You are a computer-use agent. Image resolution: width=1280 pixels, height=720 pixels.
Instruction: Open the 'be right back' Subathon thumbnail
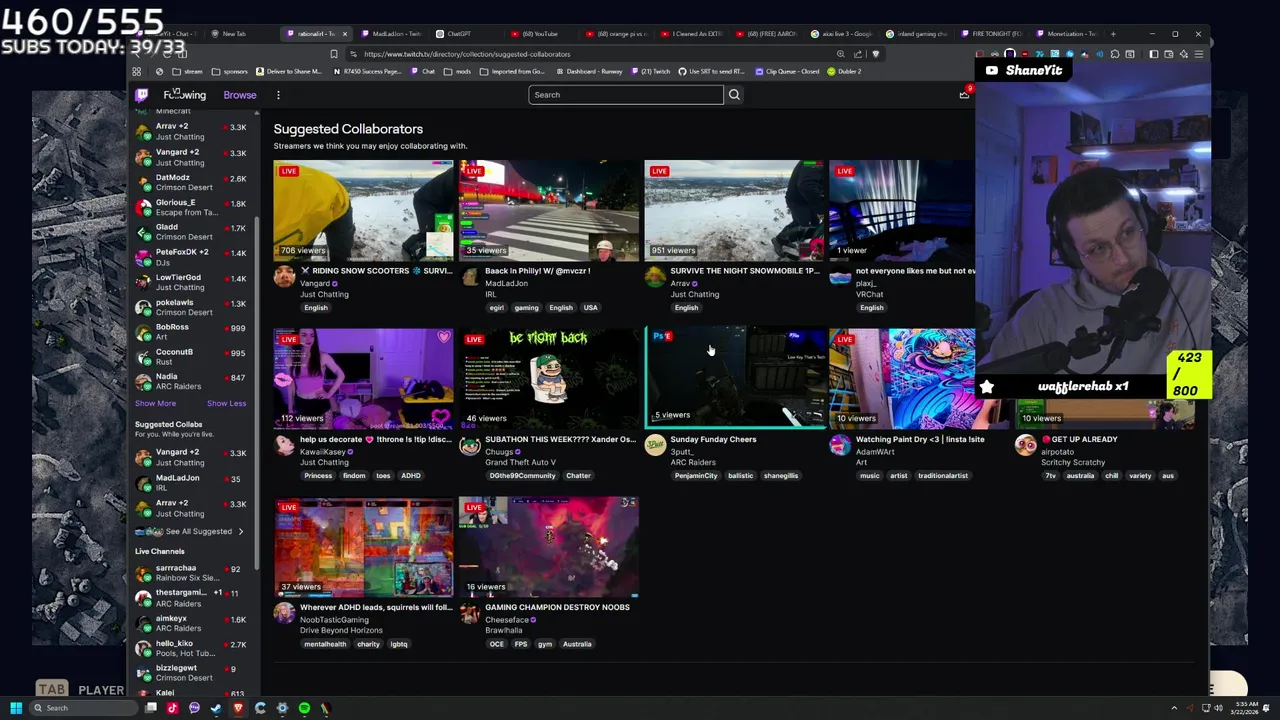coord(549,378)
